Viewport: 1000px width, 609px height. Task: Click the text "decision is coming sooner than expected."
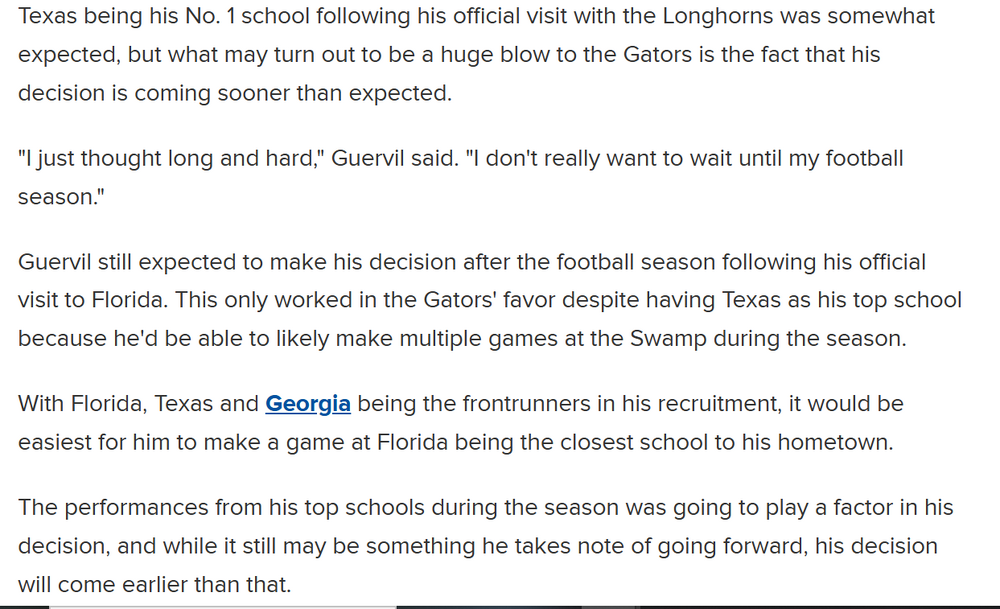(235, 93)
